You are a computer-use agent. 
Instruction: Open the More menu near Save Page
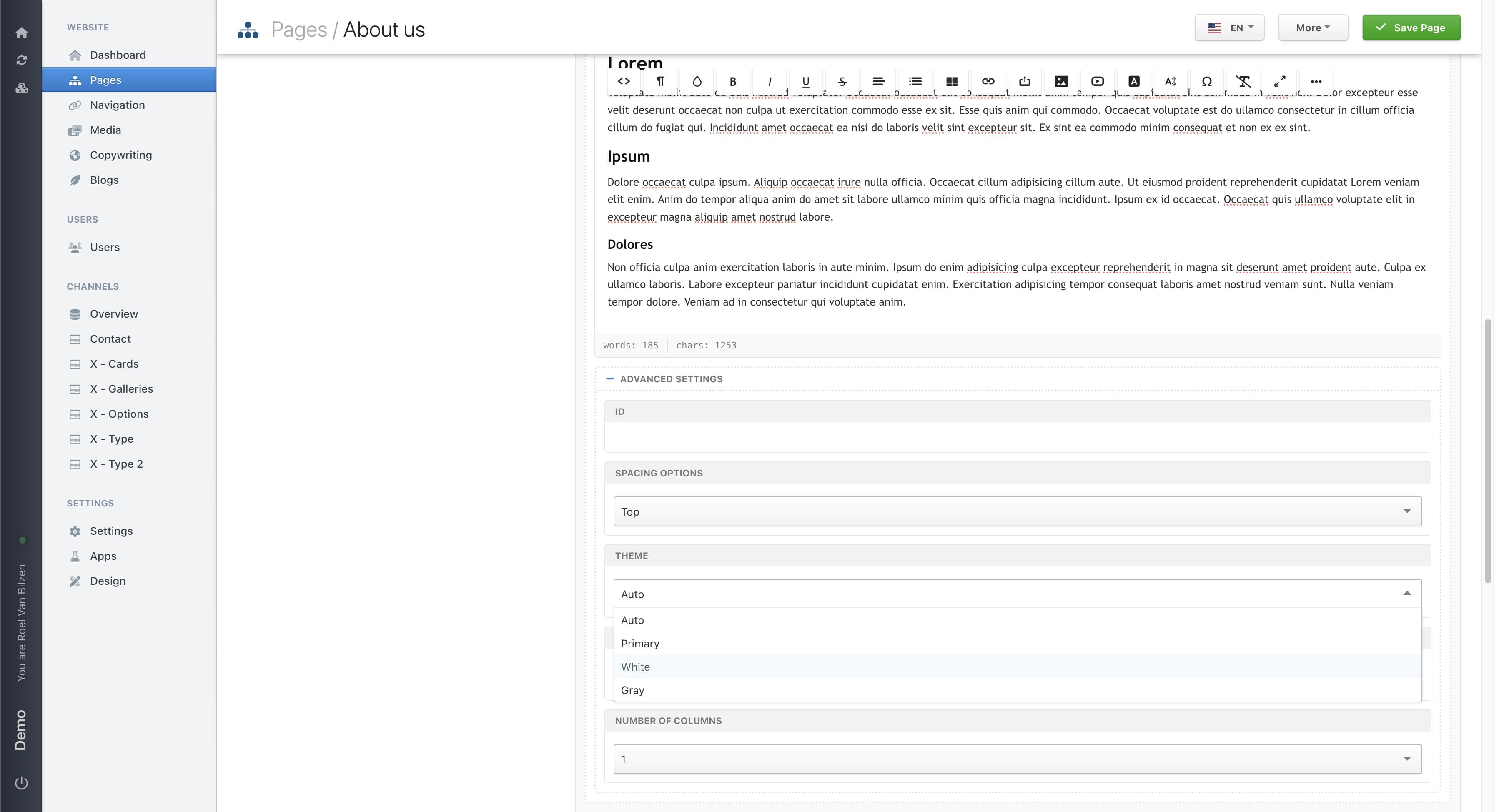[1313, 27]
